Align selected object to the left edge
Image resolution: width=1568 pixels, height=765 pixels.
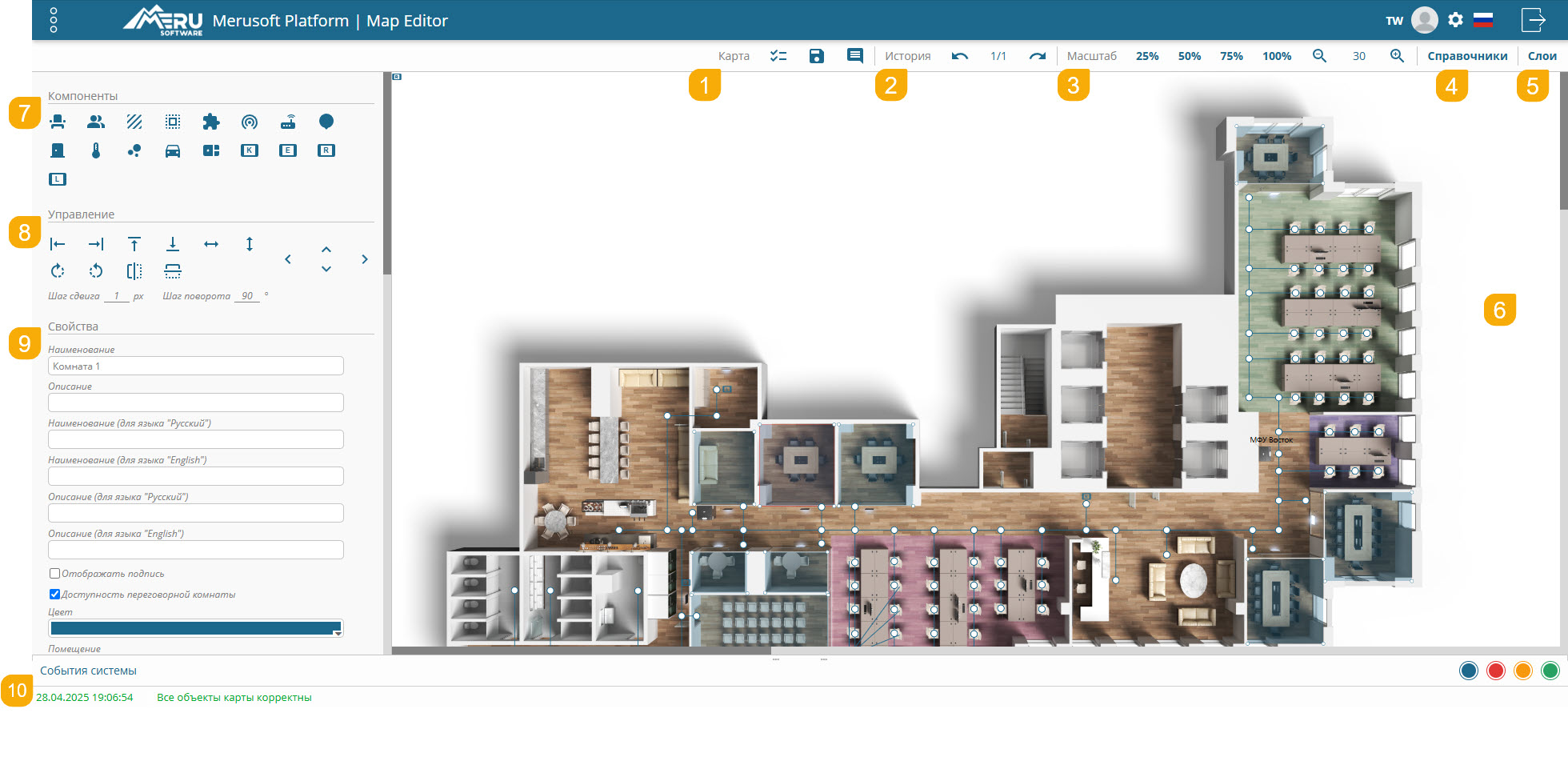click(x=58, y=244)
